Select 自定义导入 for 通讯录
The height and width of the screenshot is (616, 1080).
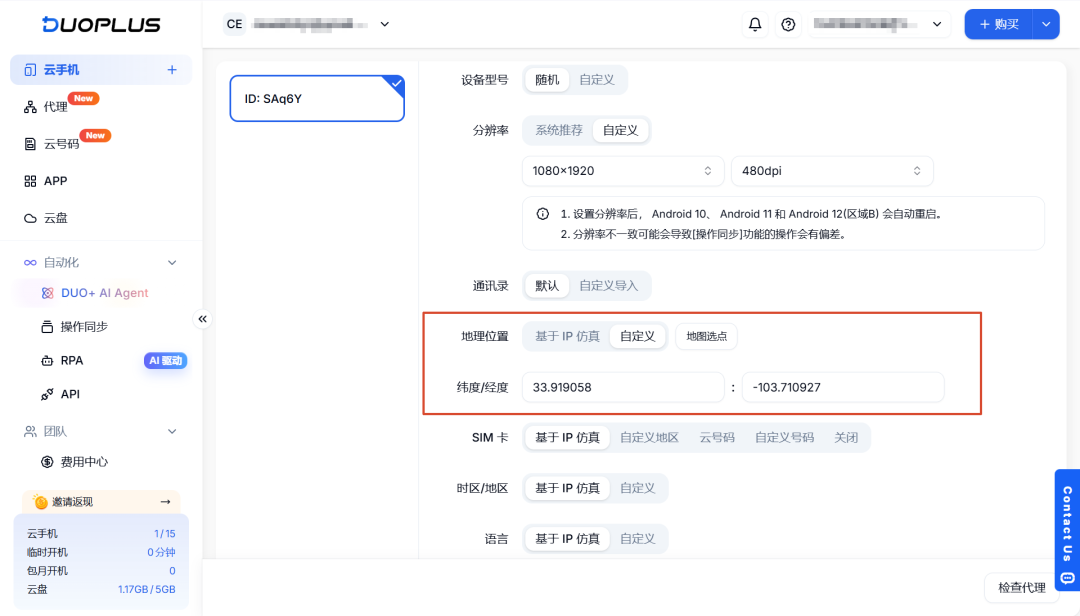click(x=608, y=286)
